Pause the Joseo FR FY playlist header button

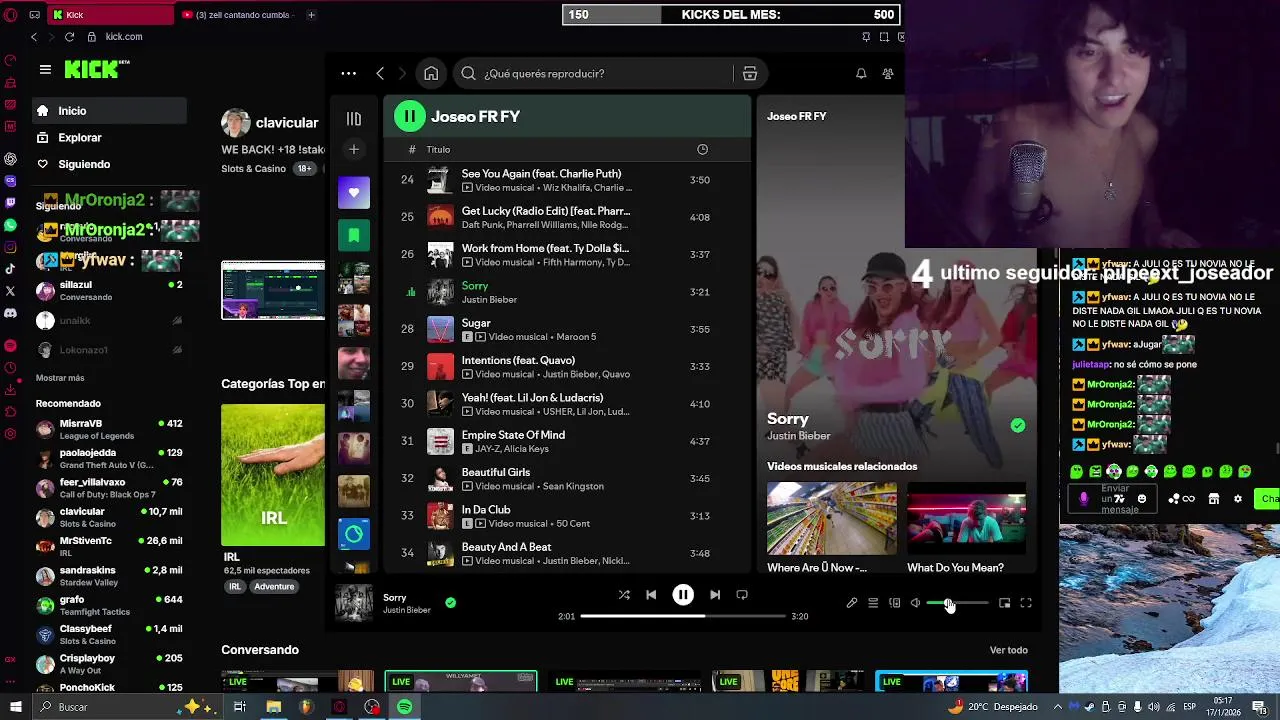(x=409, y=116)
